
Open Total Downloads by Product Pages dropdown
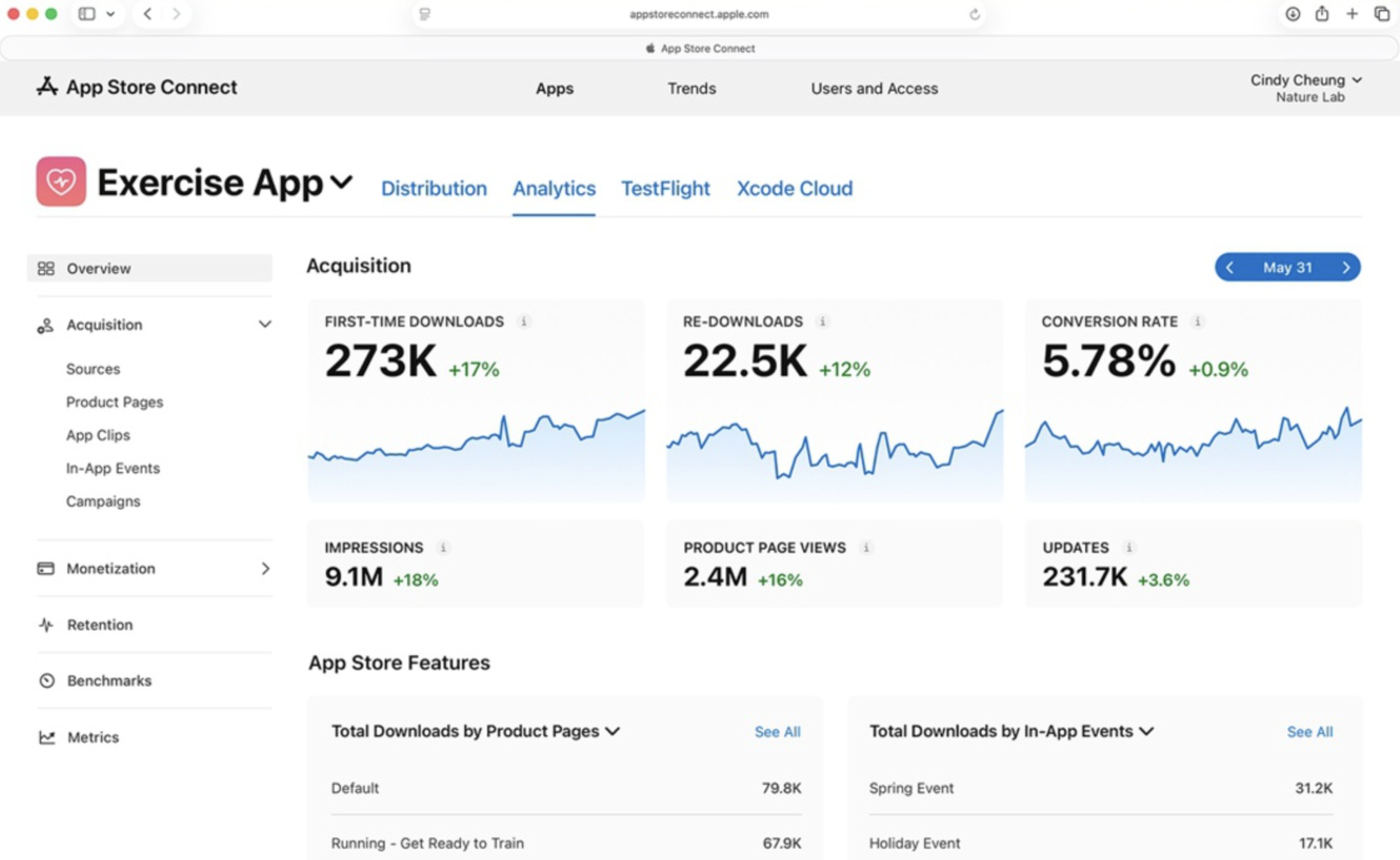click(613, 731)
